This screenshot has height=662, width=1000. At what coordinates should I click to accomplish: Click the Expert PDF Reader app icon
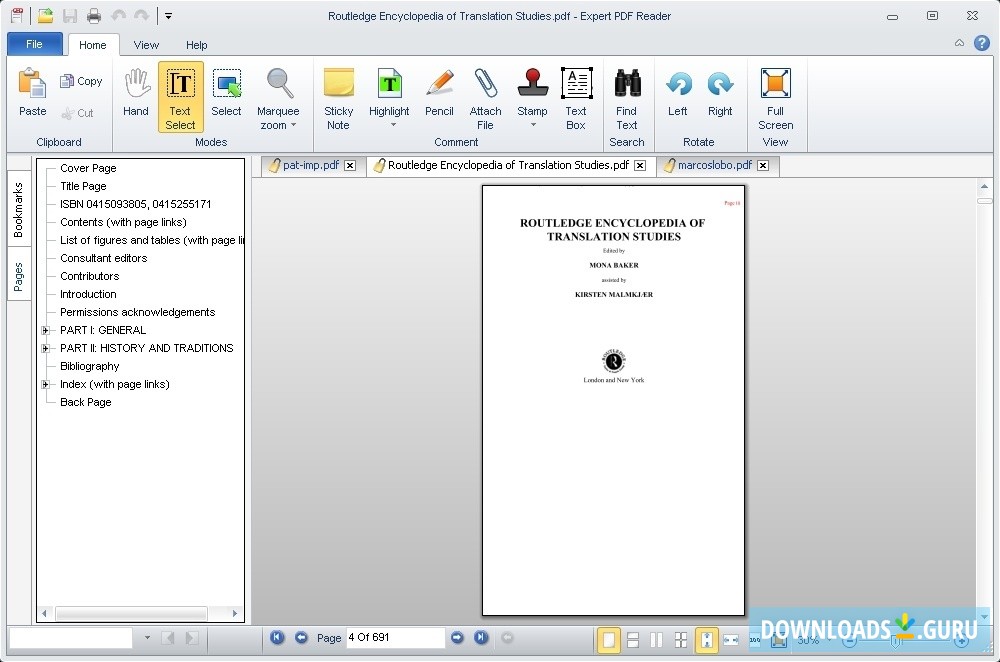[x=17, y=15]
